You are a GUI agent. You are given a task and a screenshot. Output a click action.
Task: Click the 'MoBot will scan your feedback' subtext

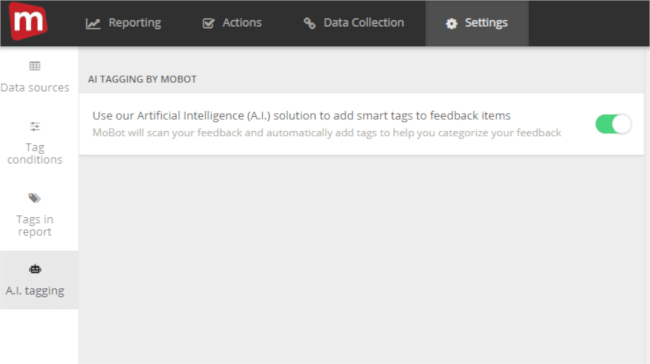pos(327,133)
